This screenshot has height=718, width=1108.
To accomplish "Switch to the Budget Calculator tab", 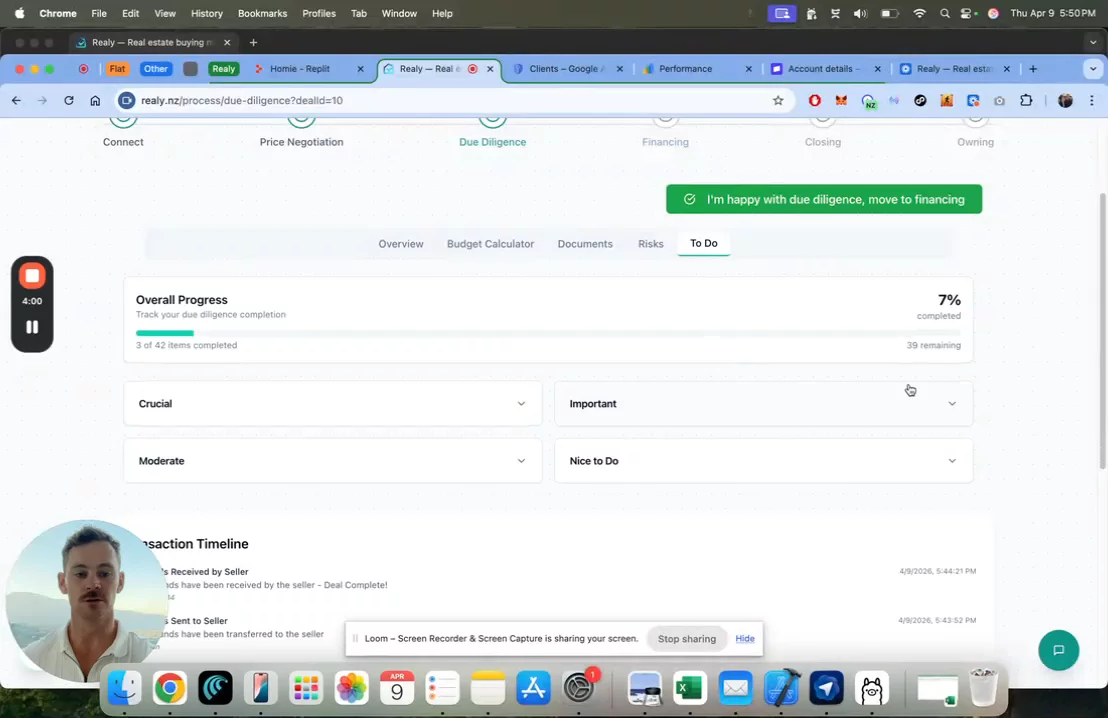I will [490, 244].
